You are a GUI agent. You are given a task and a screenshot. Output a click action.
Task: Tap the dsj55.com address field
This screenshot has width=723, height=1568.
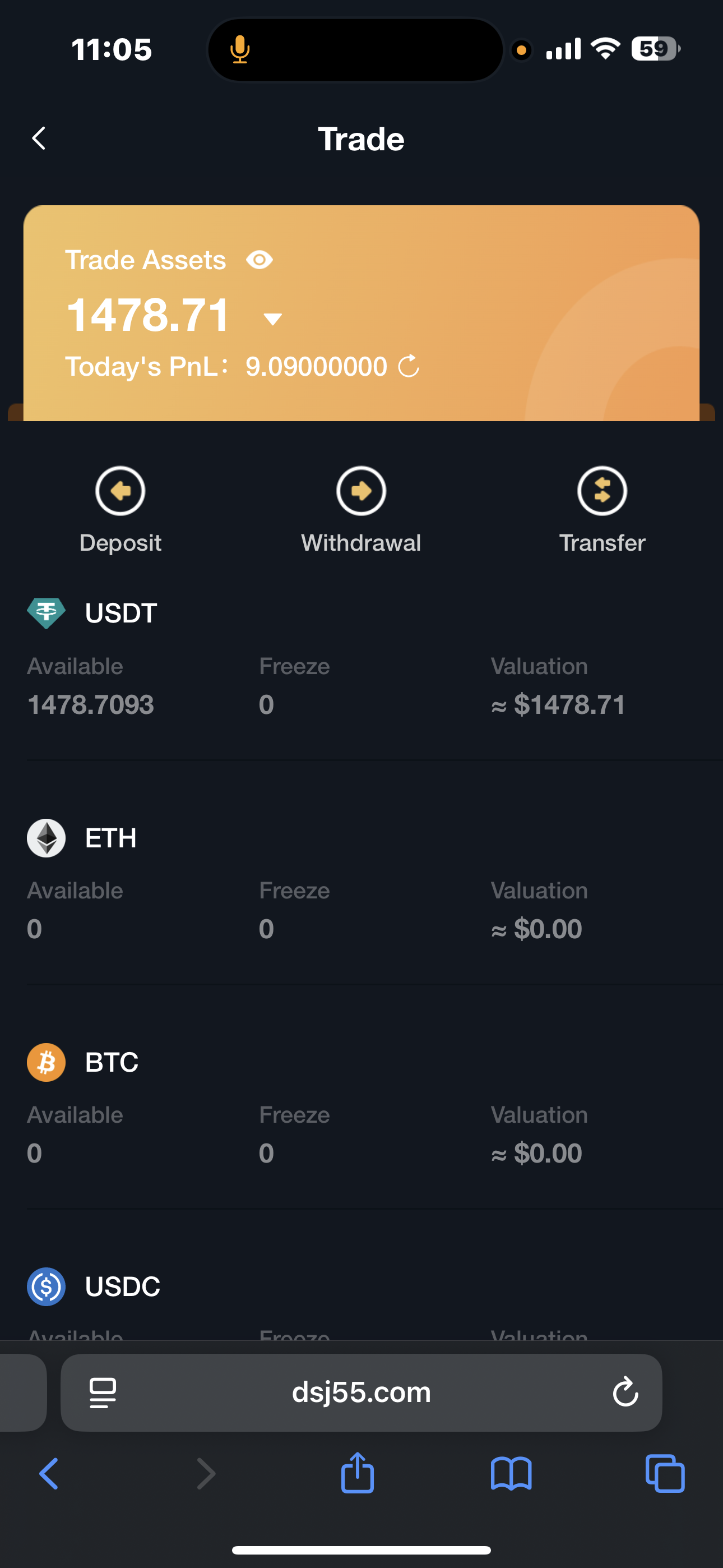point(361,1392)
